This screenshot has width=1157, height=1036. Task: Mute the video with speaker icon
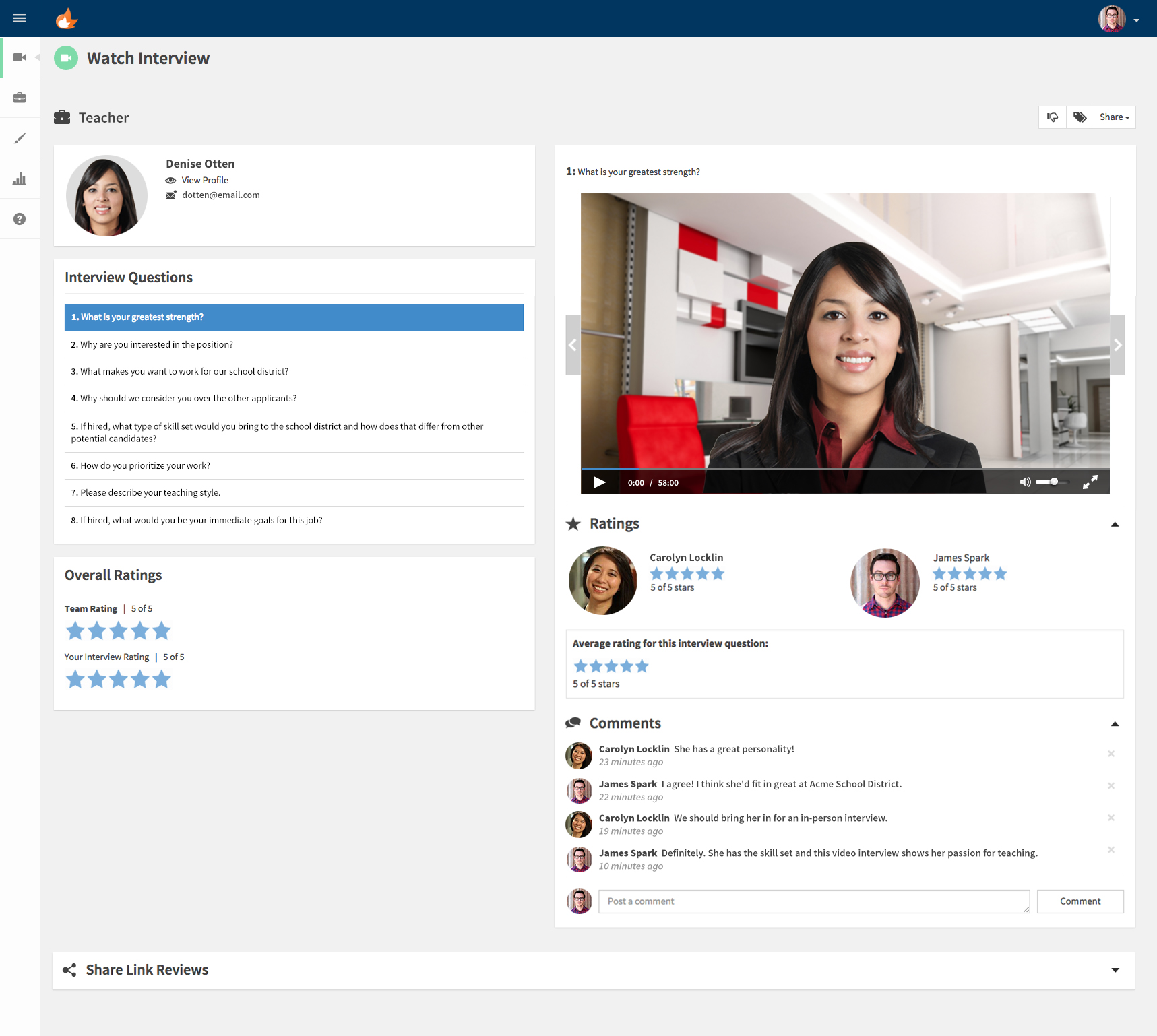pos(1025,482)
